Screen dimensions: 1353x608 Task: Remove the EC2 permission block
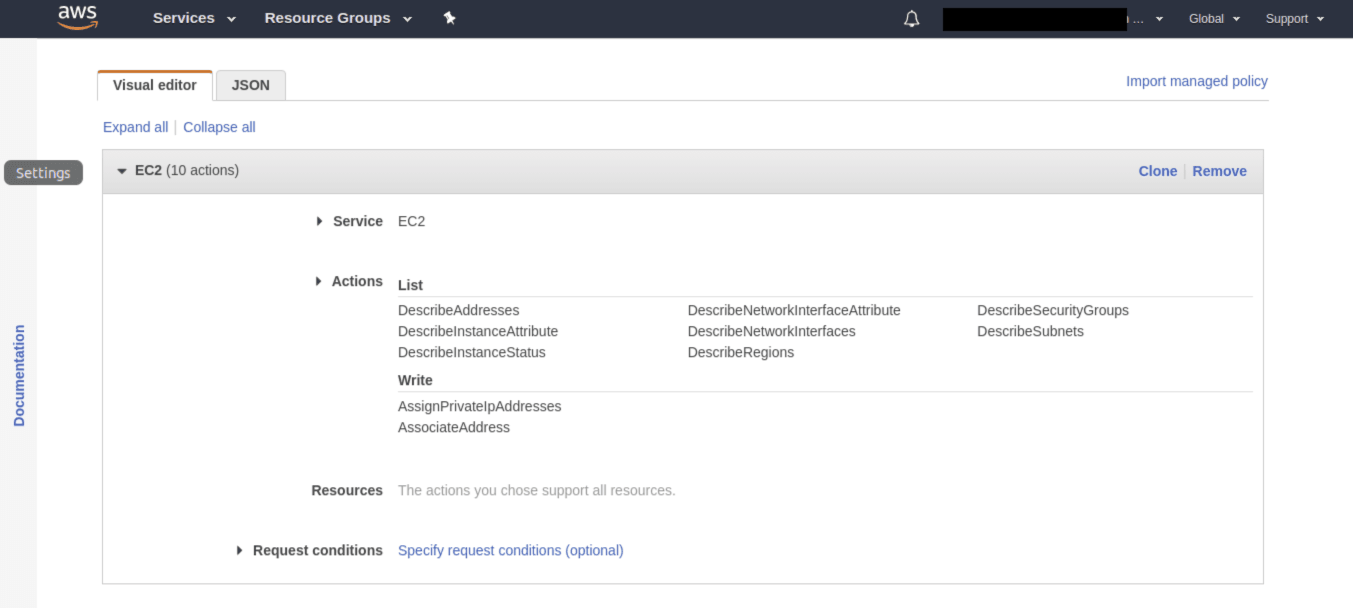[1219, 171]
